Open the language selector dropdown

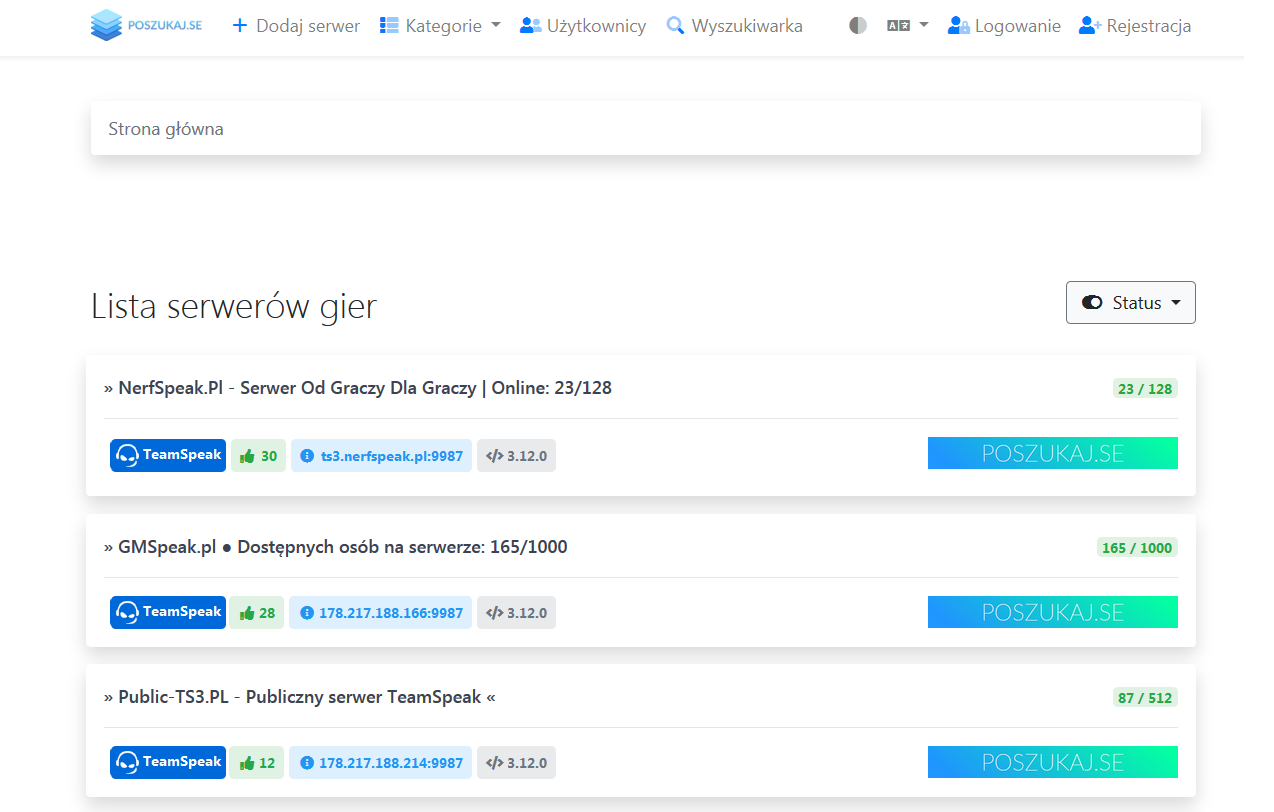907,26
